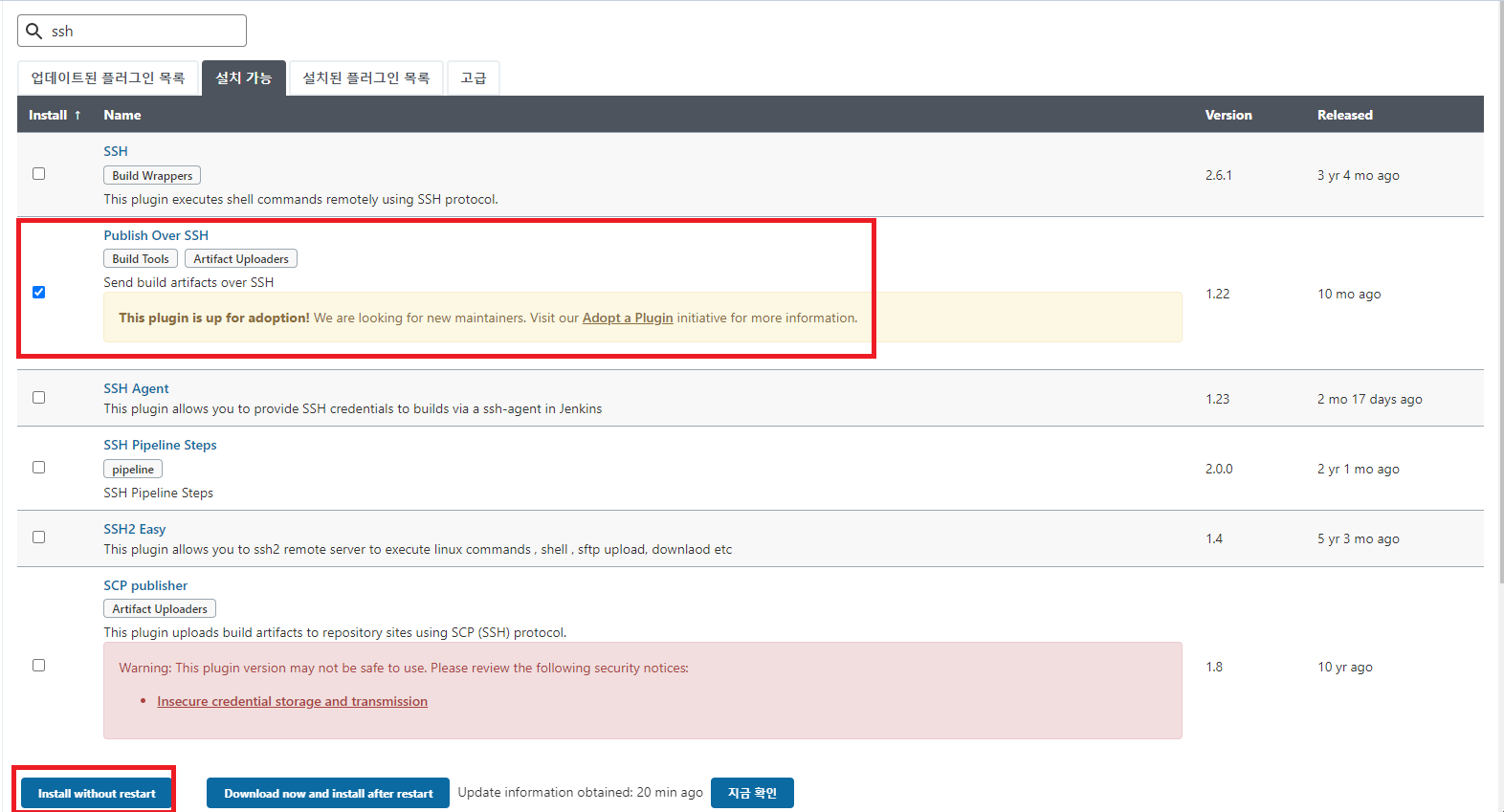Check the SCP publisher checkbox

pyautogui.click(x=39, y=666)
